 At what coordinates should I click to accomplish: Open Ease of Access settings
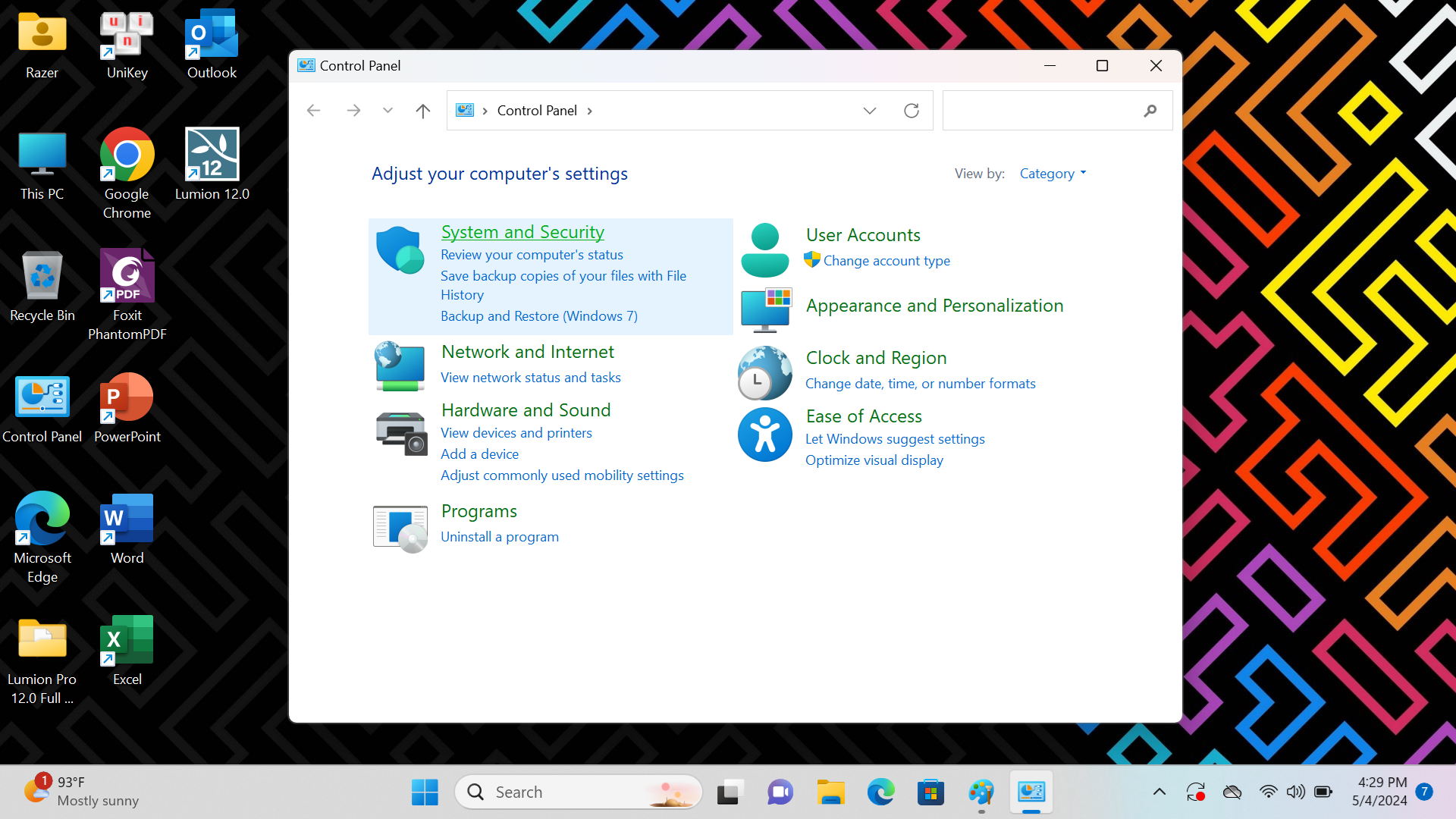click(x=864, y=415)
